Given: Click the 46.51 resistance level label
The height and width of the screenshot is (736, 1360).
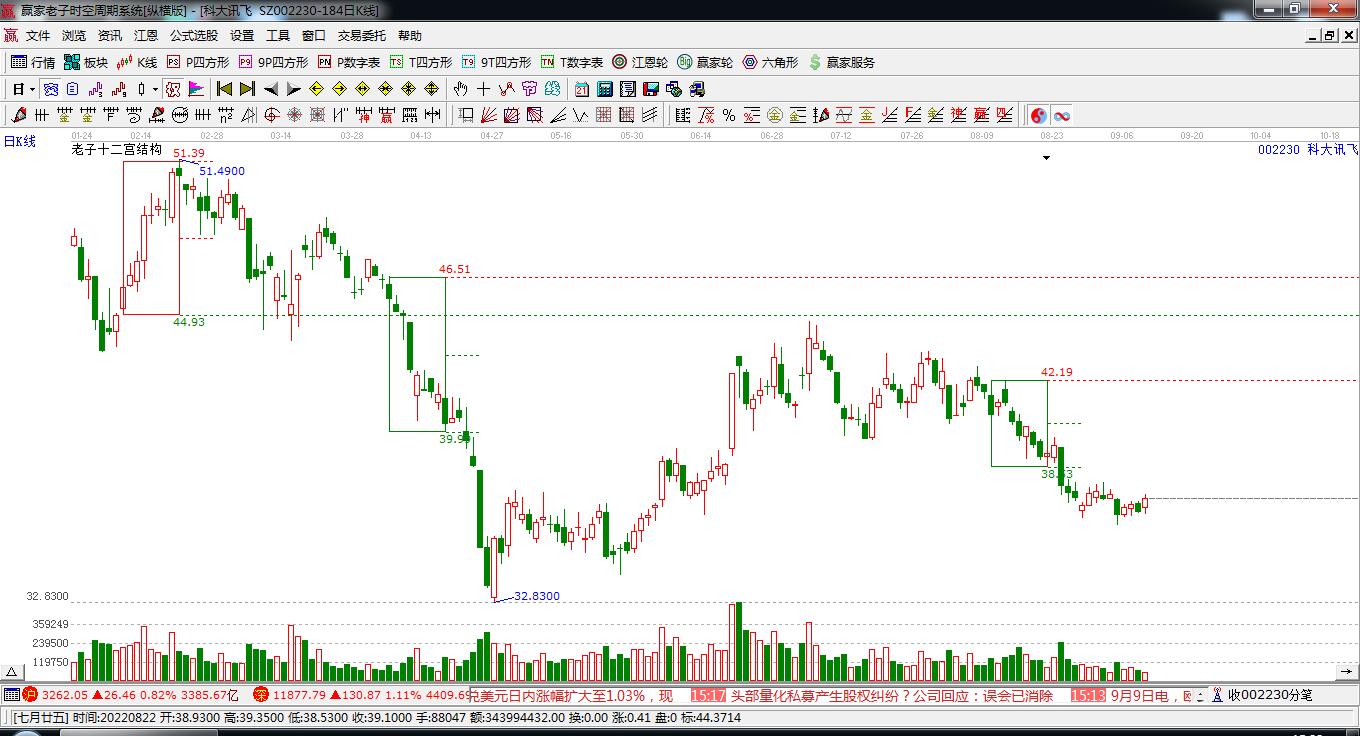Looking at the screenshot, I should (454, 269).
